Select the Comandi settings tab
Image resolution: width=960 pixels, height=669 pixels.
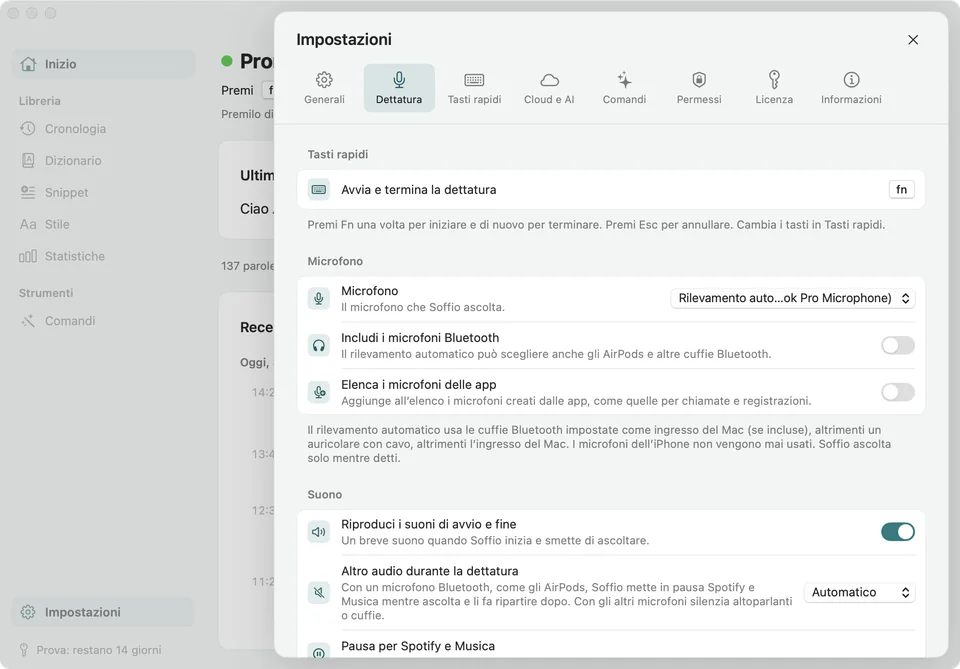624,88
